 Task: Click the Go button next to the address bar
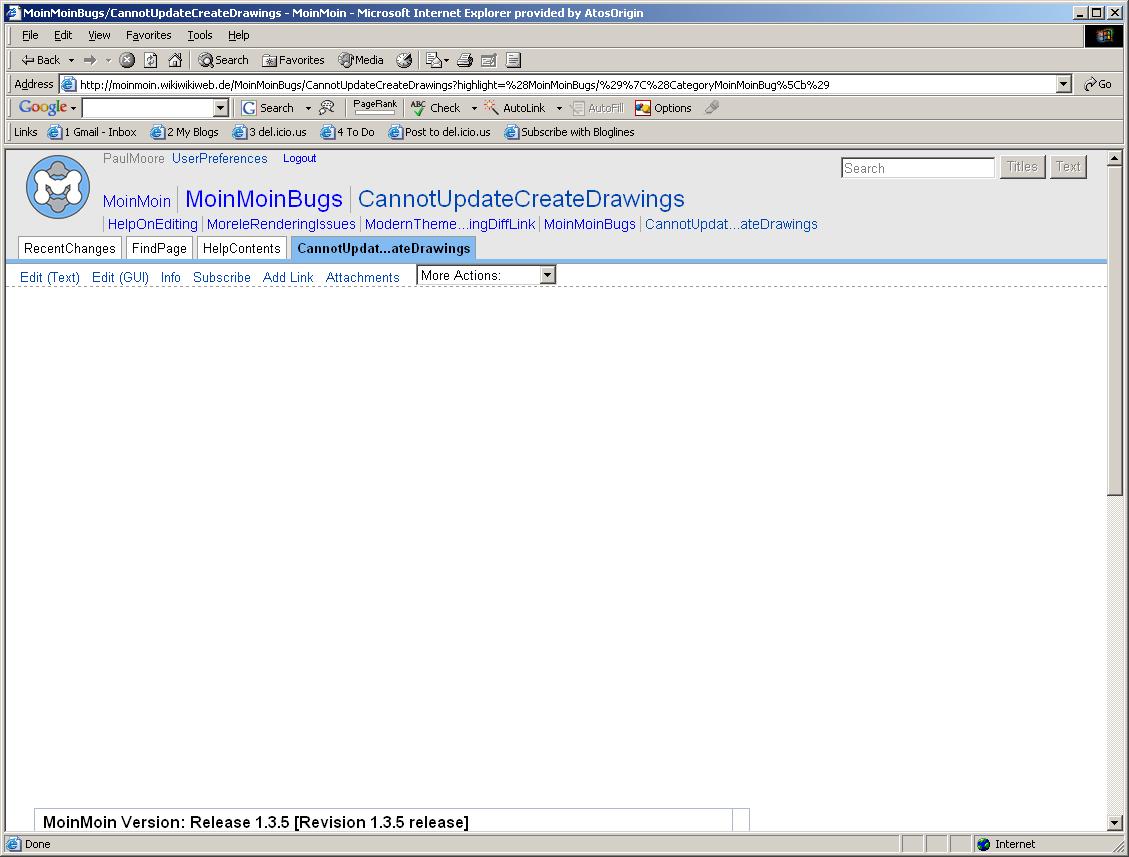pos(1098,84)
